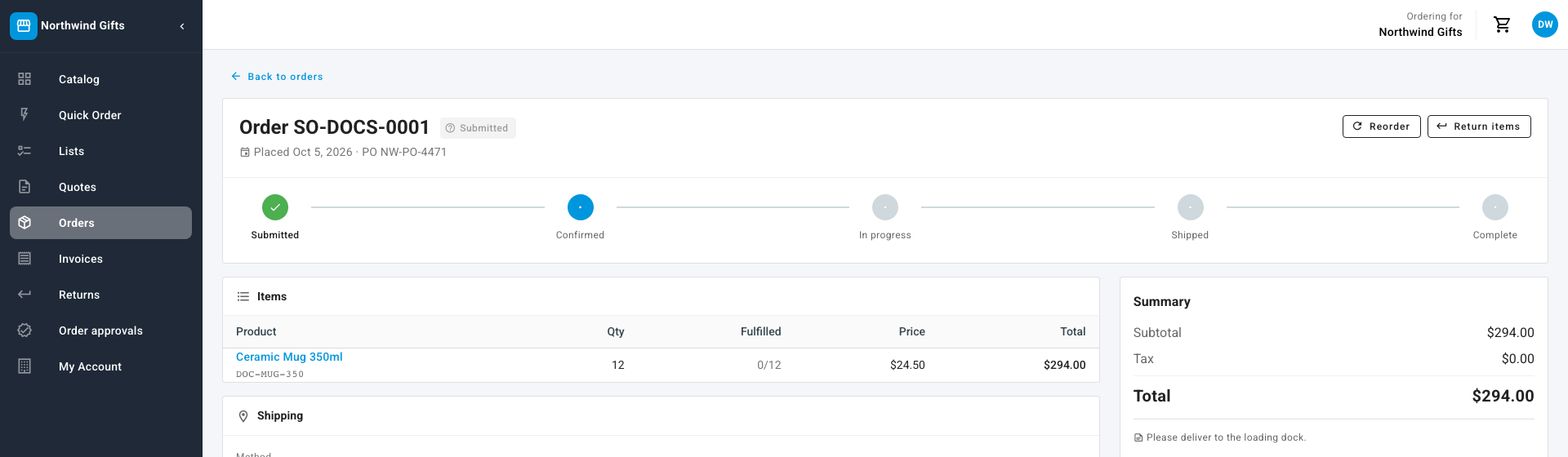Click the Product column header

(x=256, y=331)
